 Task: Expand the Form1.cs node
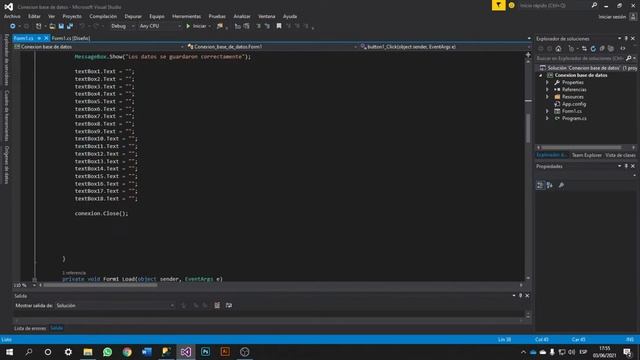click(x=547, y=111)
